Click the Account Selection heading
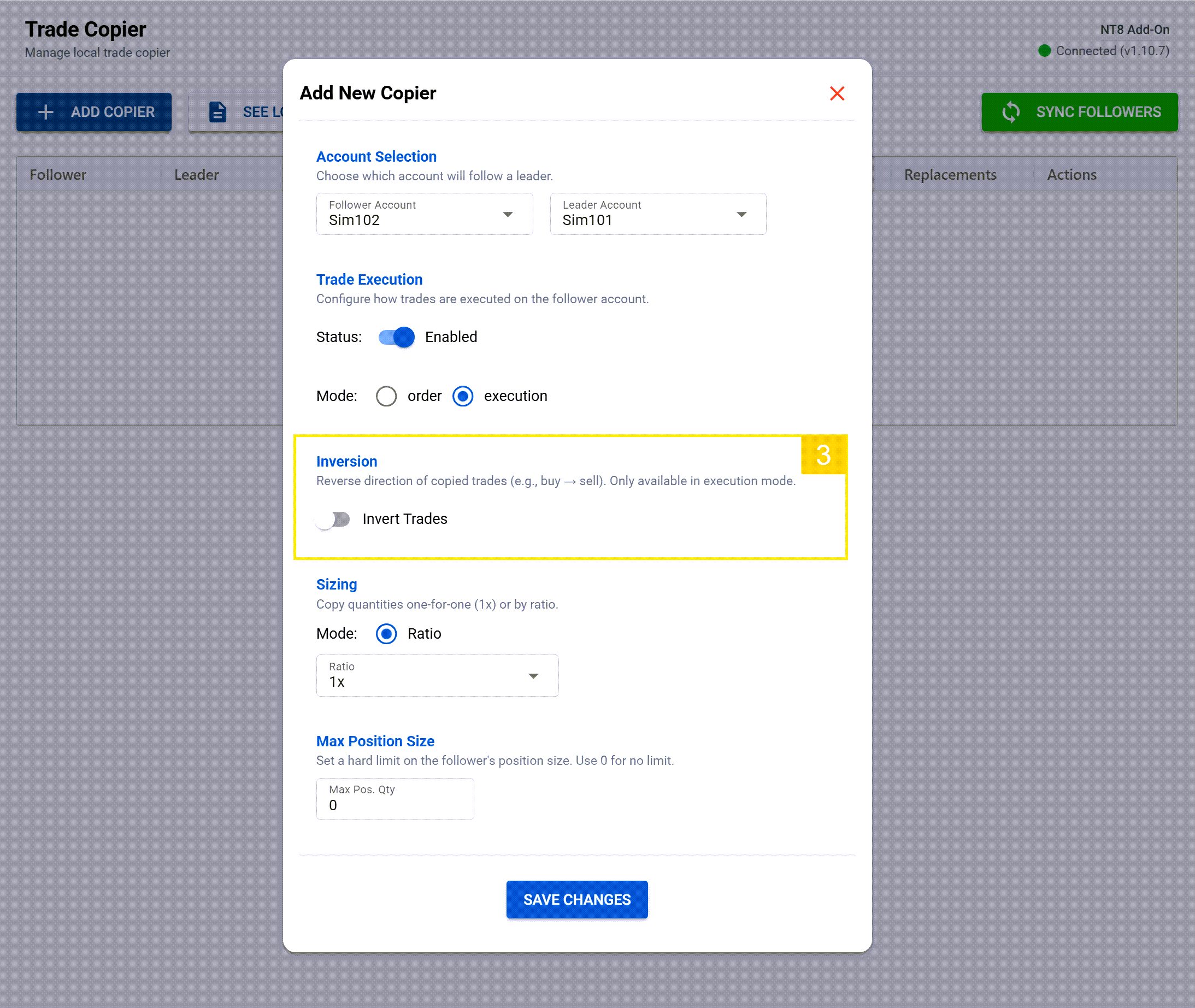The image size is (1195, 1008). pos(376,157)
